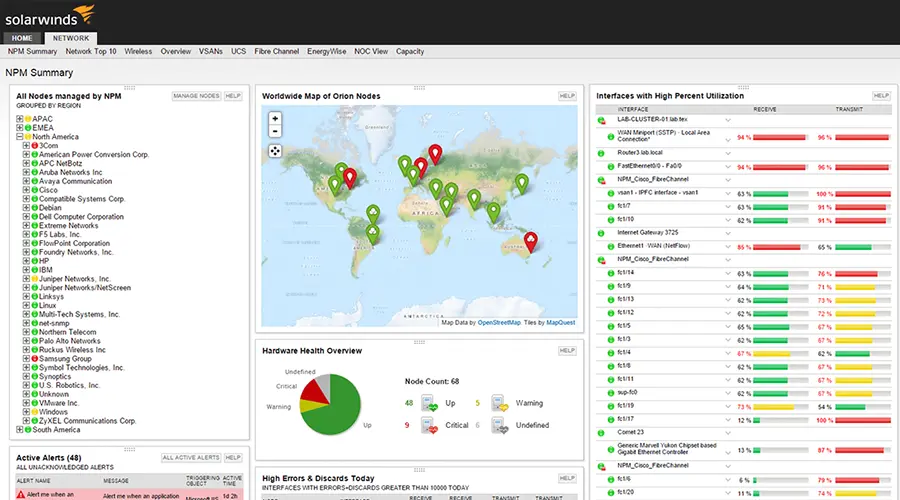
Task: Click HELP in Hardware Health Overview panel
Action: point(567,351)
